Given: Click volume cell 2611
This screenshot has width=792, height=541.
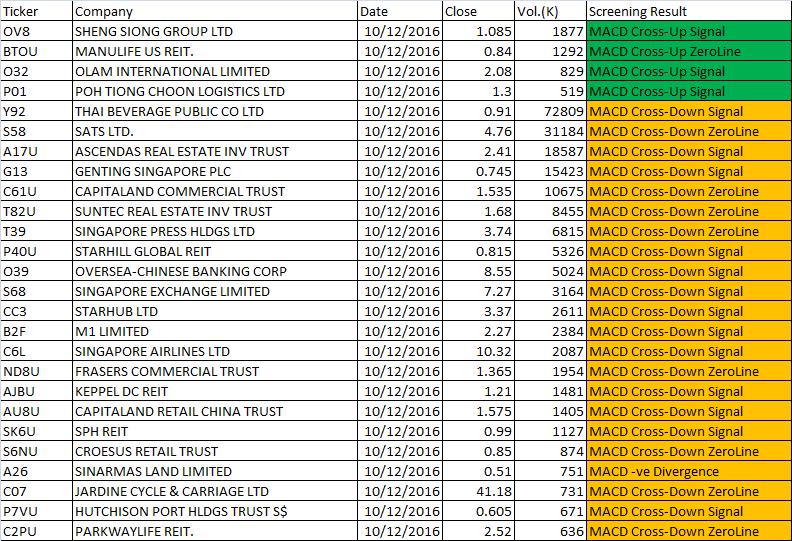Looking at the screenshot, I should click(x=551, y=311).
